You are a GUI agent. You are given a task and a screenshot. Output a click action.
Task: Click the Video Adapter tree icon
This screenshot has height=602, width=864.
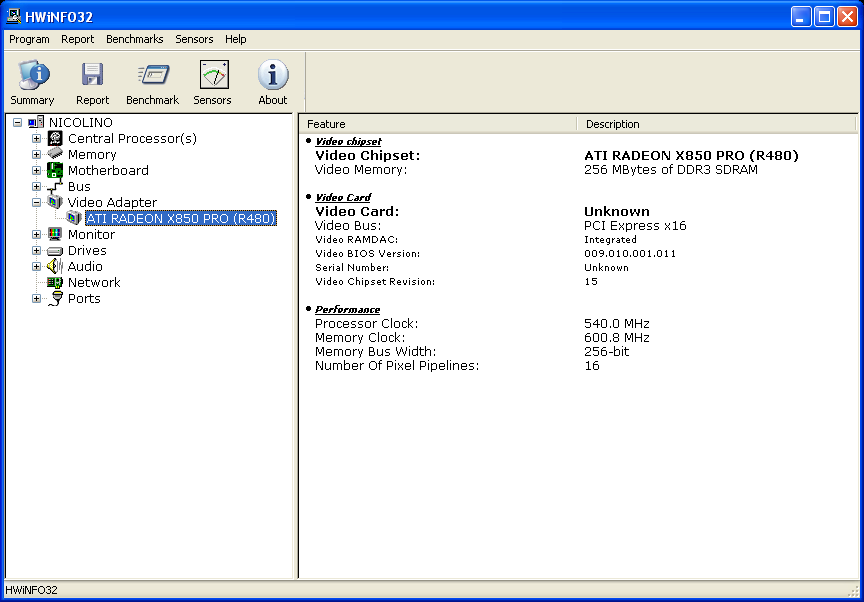55,202
